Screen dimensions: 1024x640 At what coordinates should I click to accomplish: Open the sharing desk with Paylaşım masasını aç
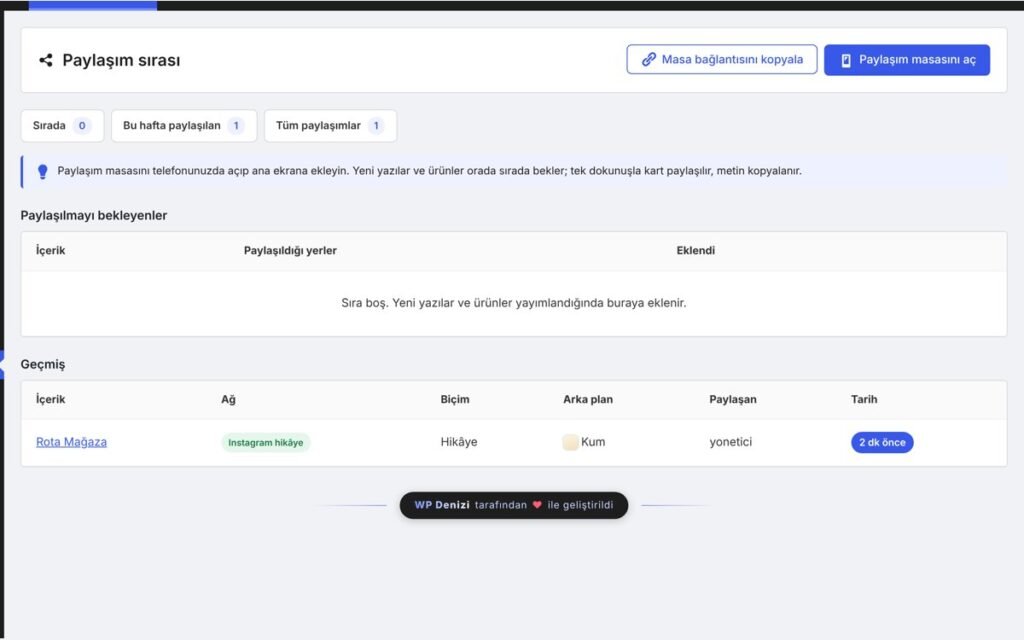906,60
